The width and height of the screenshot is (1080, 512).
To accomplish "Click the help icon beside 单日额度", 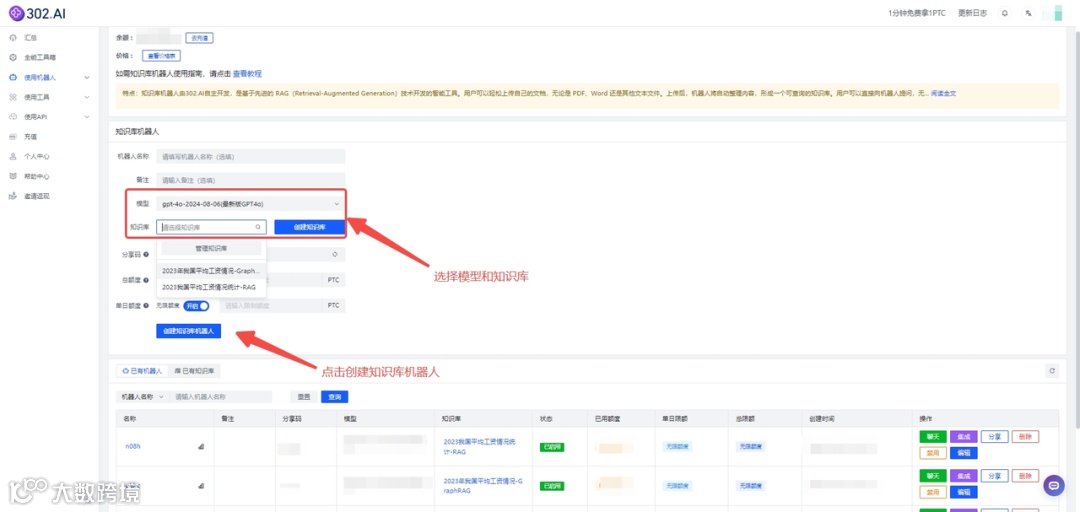I will (x=146, y=305).
